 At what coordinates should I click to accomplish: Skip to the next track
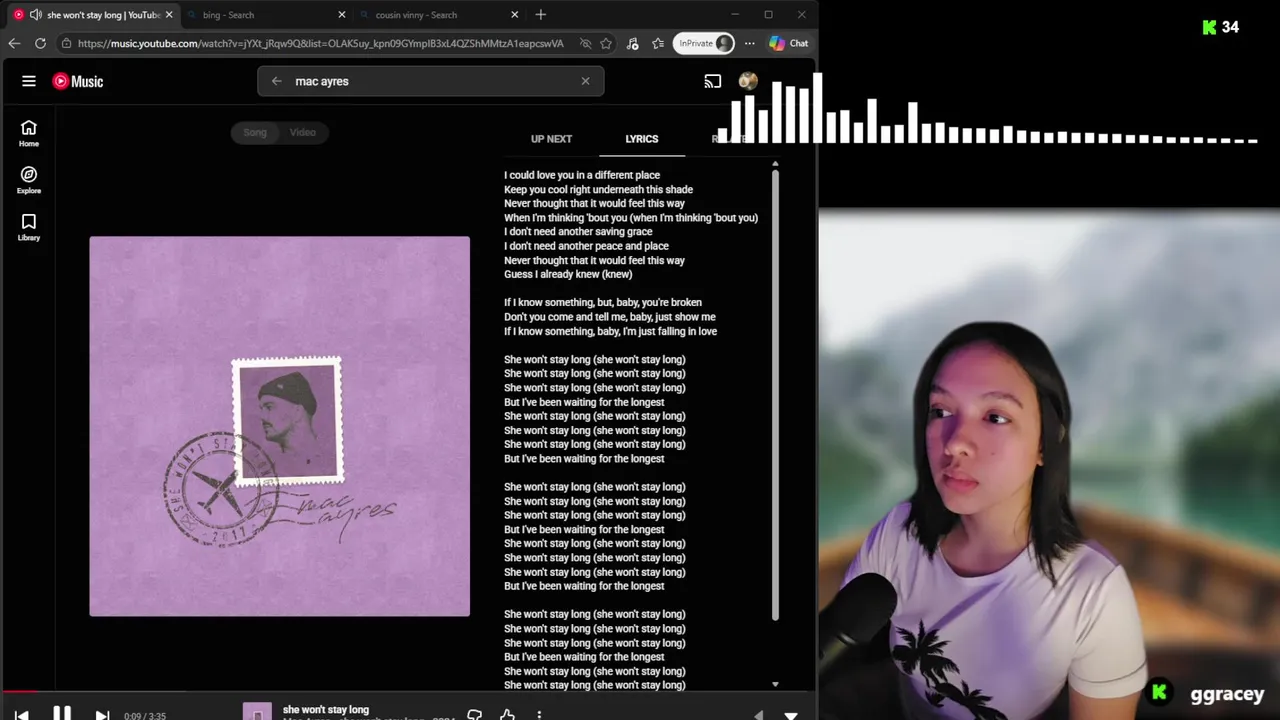(x=101, y=715)
